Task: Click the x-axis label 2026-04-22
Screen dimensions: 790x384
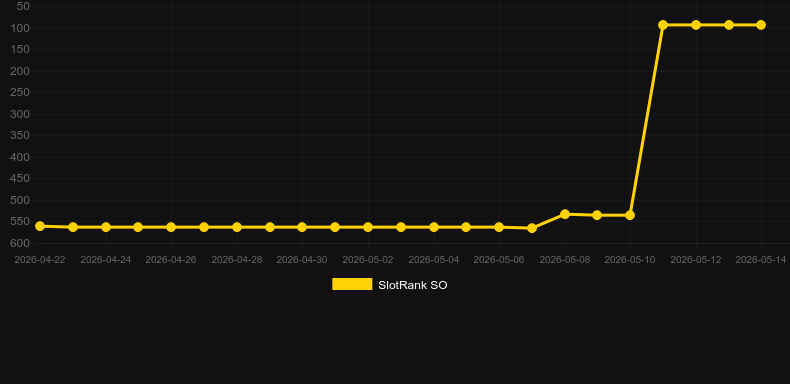Action: (40, 260)
